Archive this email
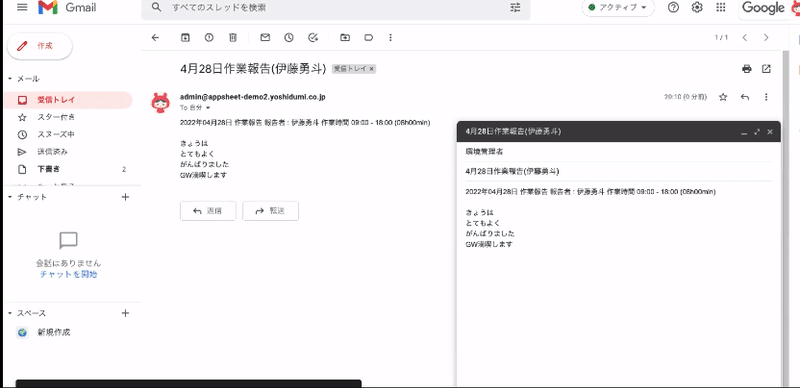 coord(185,37)
